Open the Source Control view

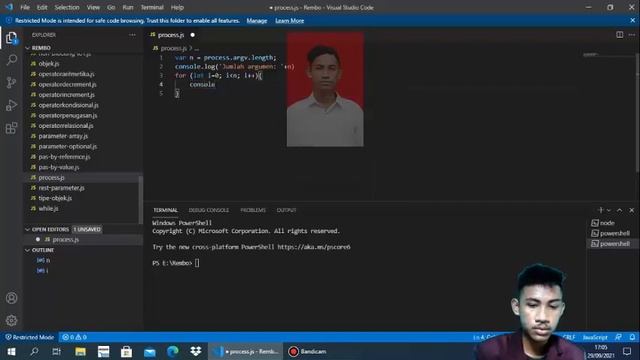pyautogui.click(x=11, y=83)
